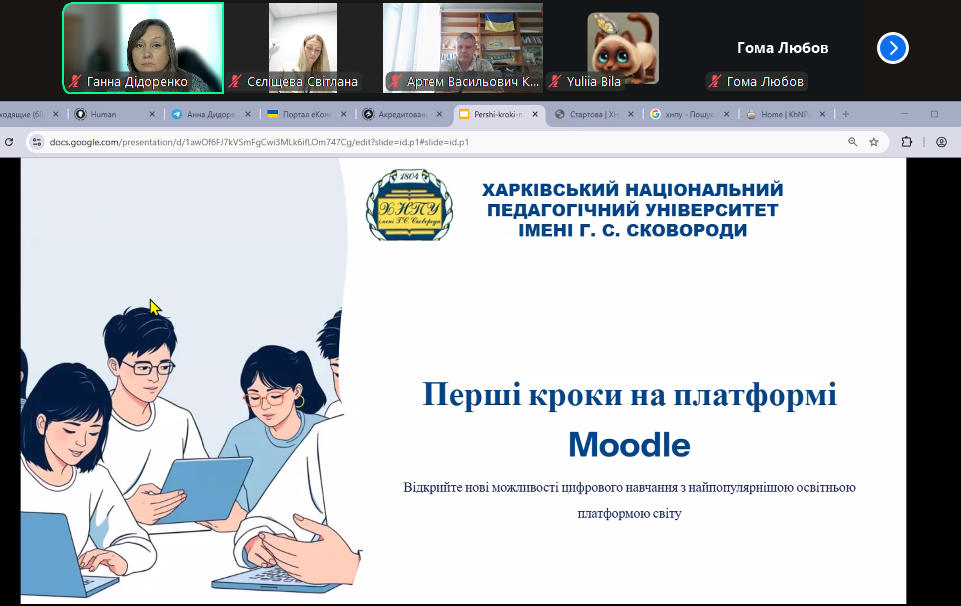Click the title Перші кроки на платформі
Screen dimensions: 961x606
[x=629, y=394]
